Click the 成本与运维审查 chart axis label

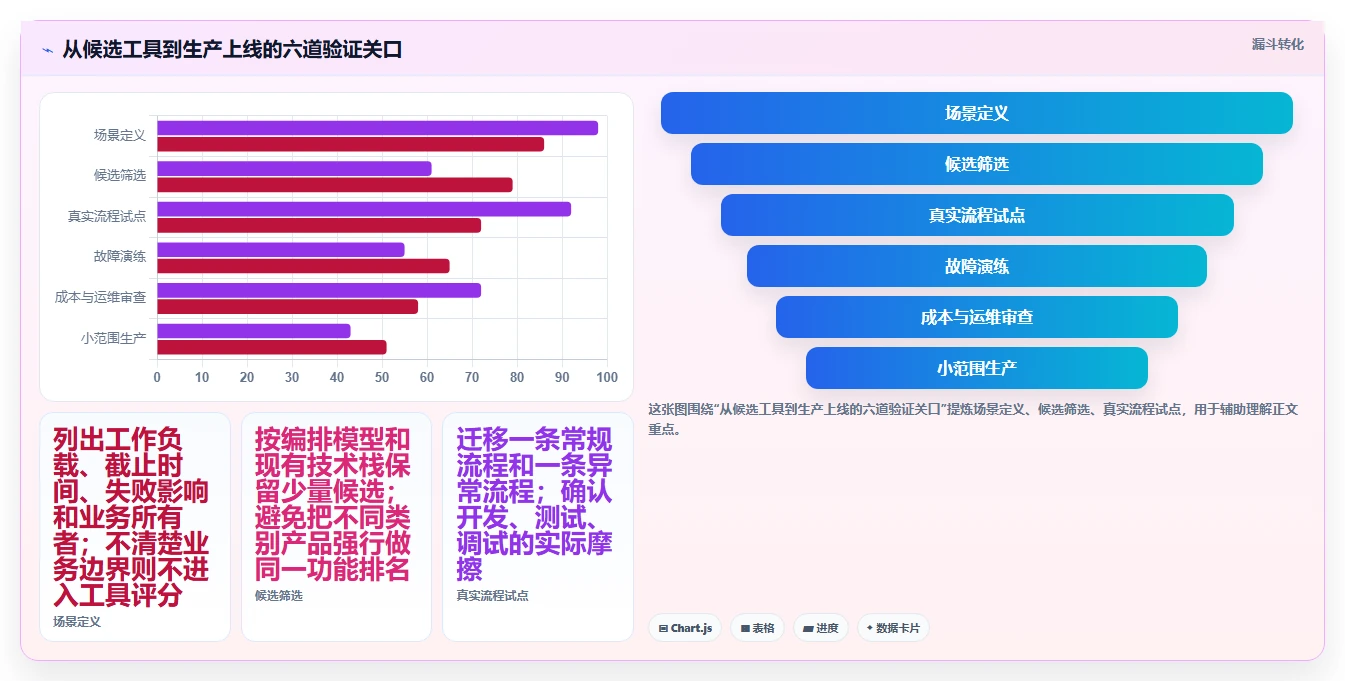[x=101, y=297]
